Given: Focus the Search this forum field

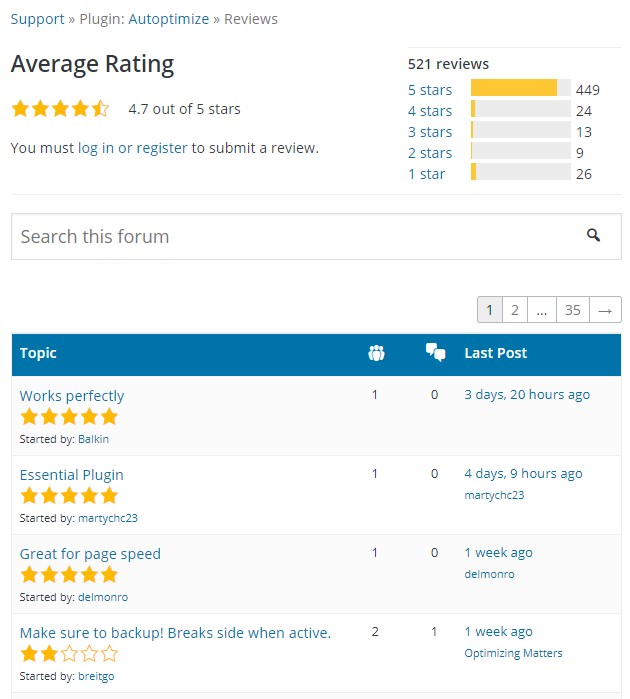Looking at the screenshot, I should (316, 236).
